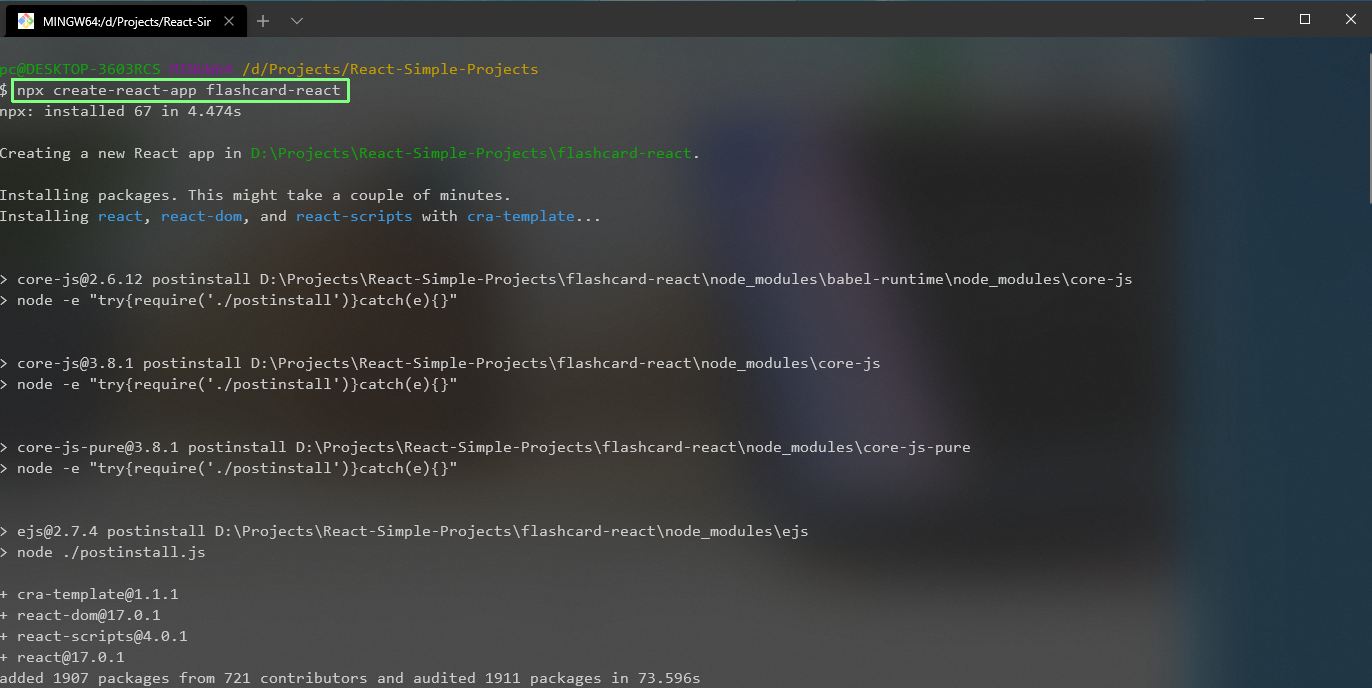Image resolution: width=1372 pixels, height=688 pixels.
Task: Click the DESKTOP-3603RCS user host text
Action: tap(80, 69)
